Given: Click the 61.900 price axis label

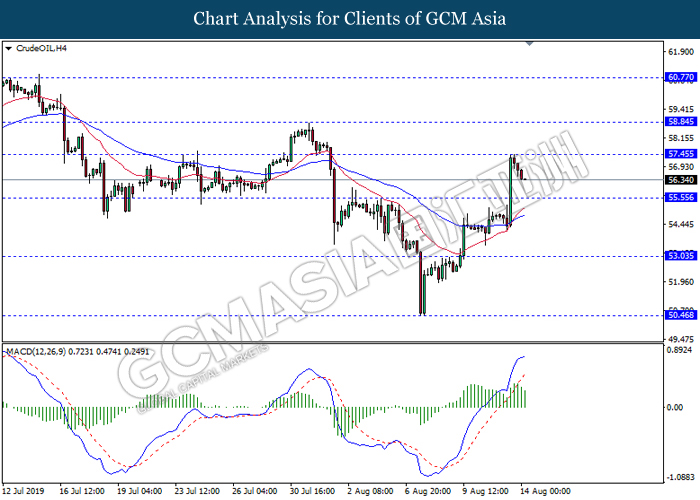Looking at the screenshot, I should pyautogui.click(x=678, y=51).
